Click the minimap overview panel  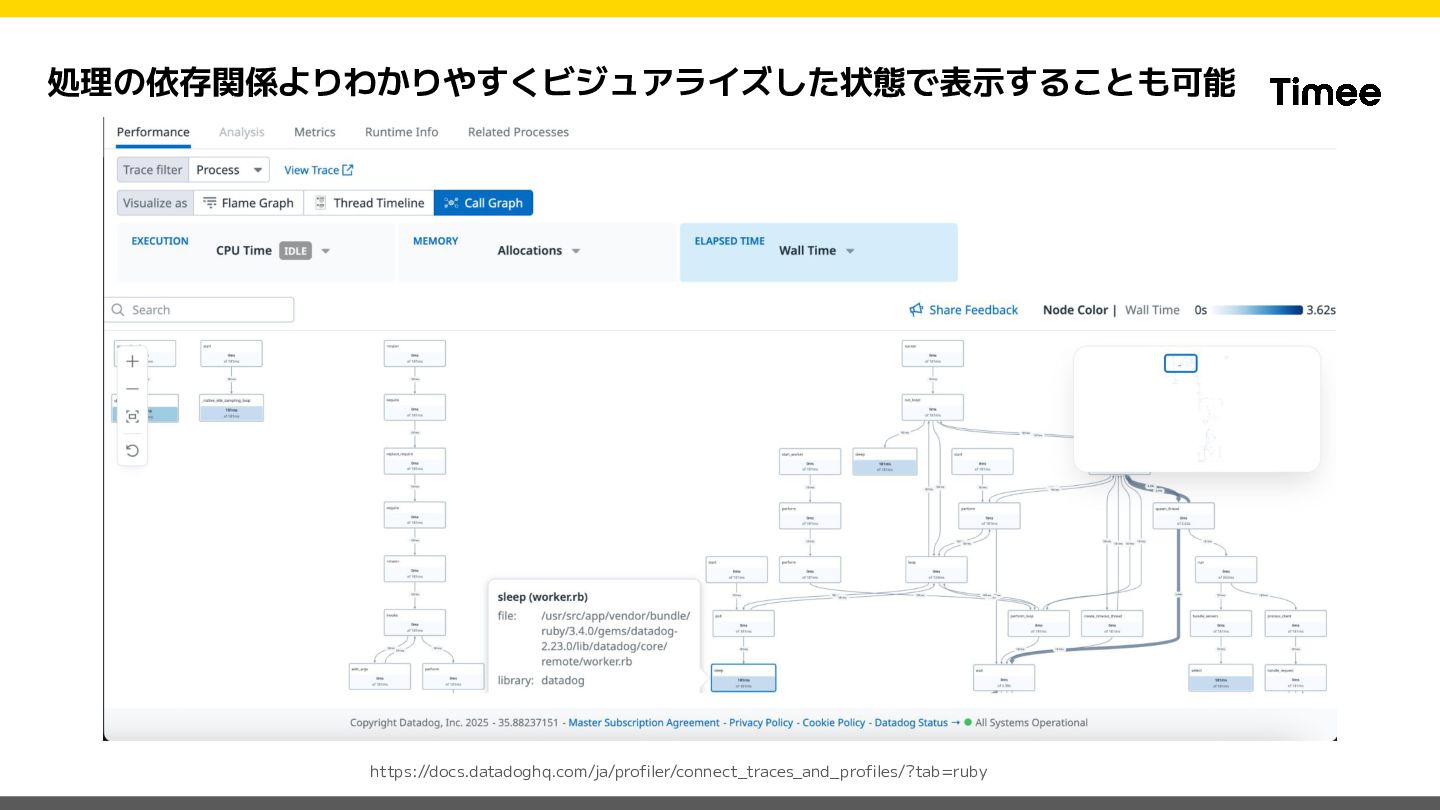tap(1197, 409)
